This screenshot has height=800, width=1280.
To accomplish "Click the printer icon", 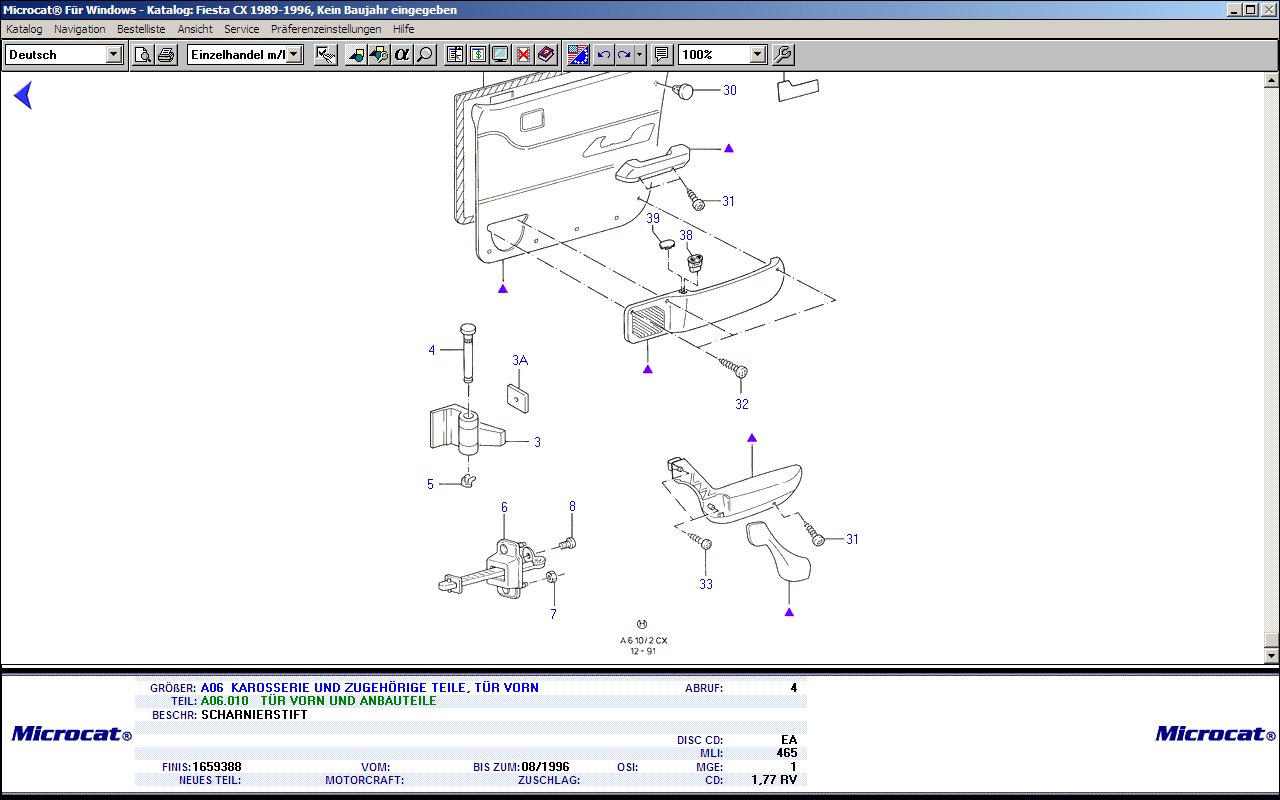I will click(x=165, y=55).
